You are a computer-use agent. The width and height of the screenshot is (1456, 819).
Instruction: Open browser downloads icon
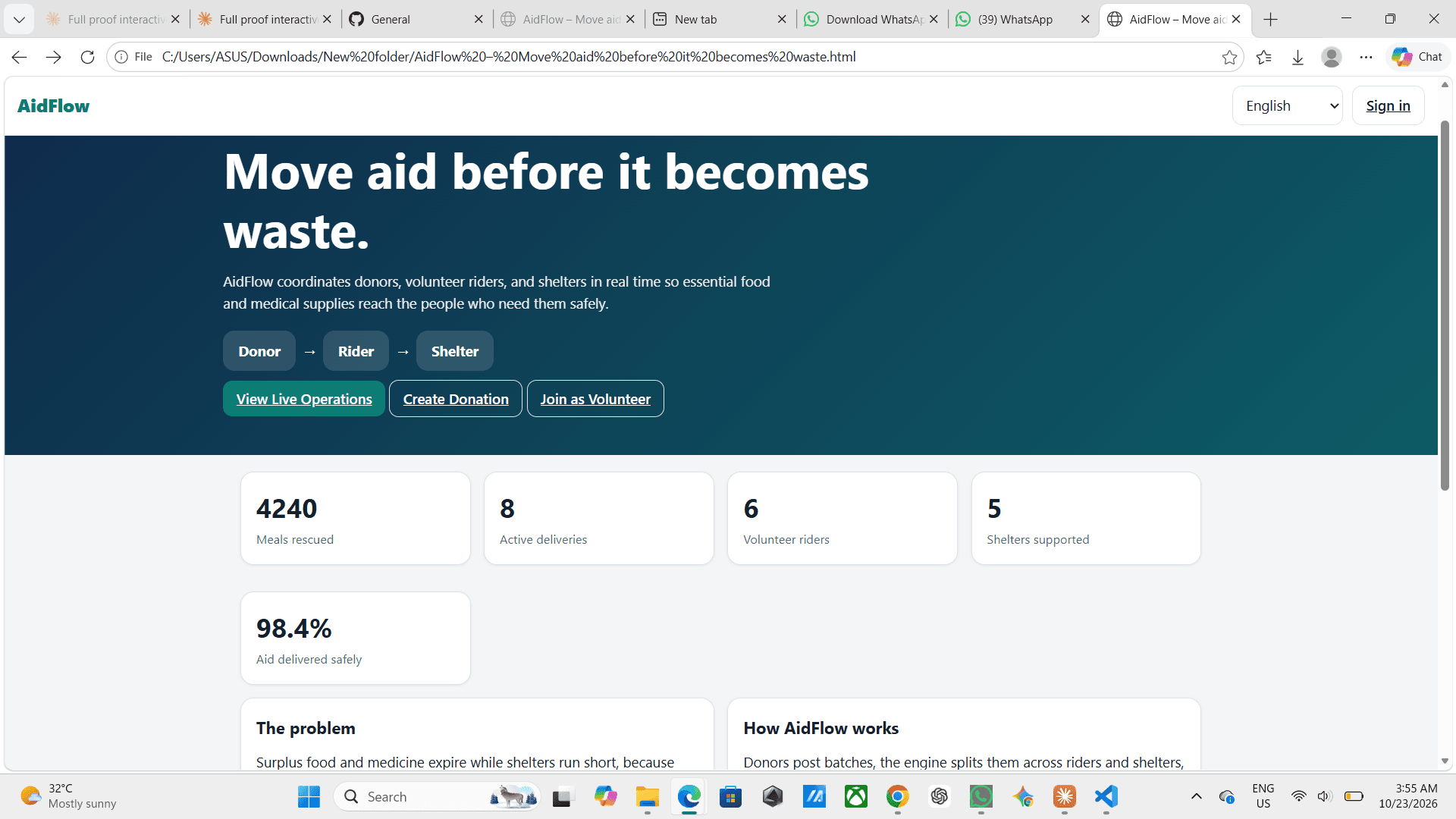coord(1298,57)
